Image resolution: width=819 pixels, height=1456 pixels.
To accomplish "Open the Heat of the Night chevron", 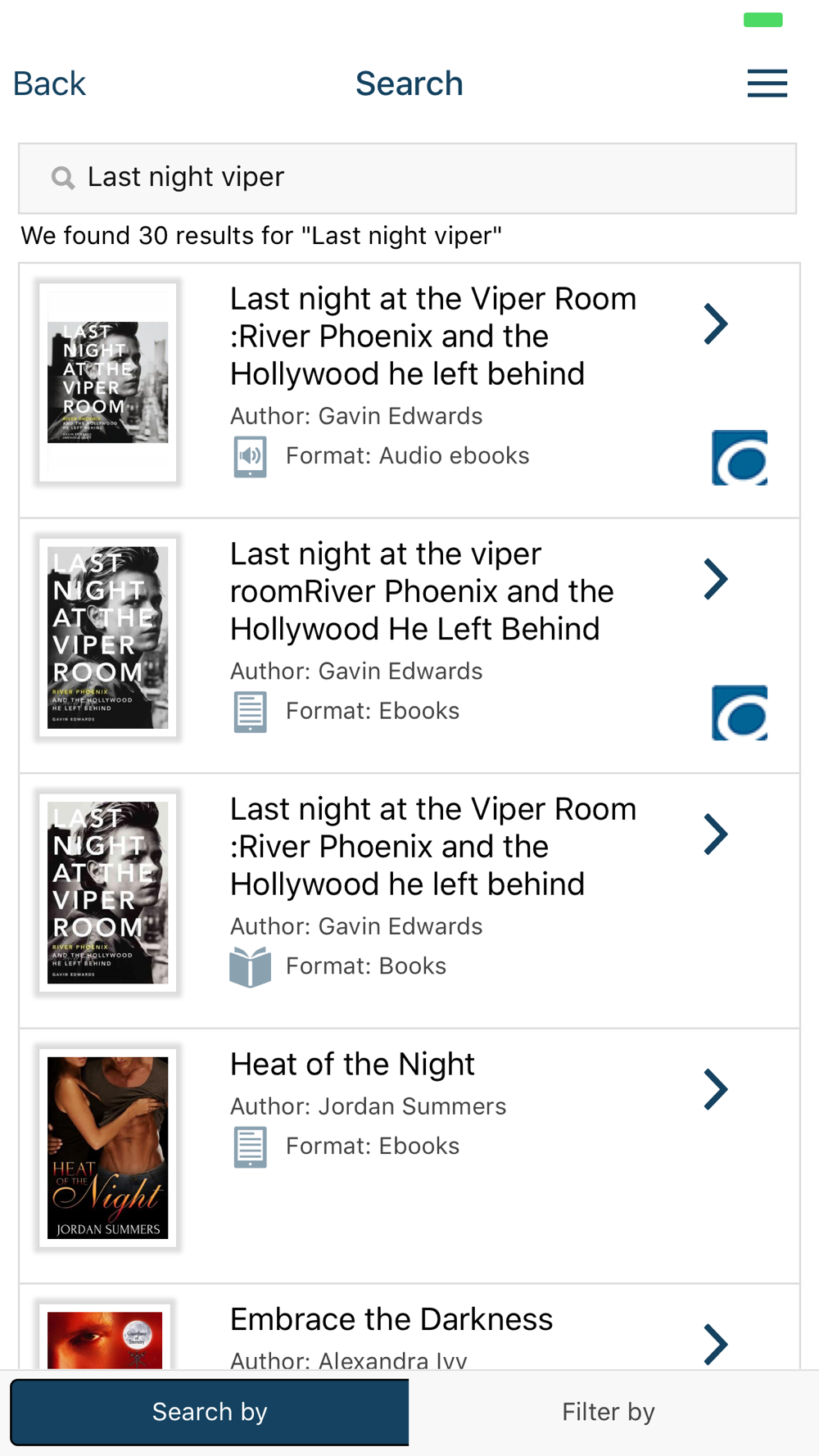I will click(x=716, y=1090).
